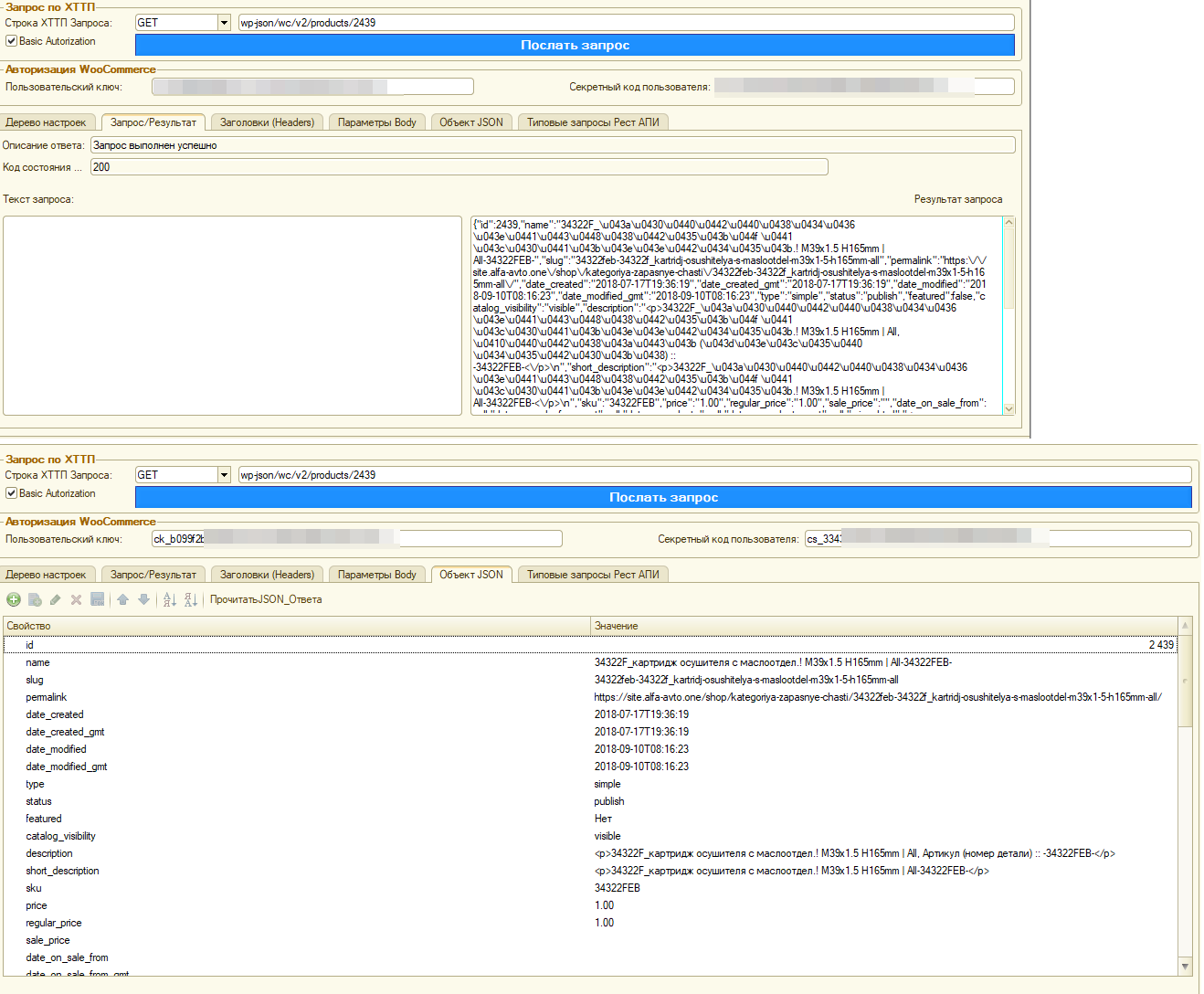Open Объект JSON tab in upper window
Screen dimensions: 1204x994
pos(471,122)
